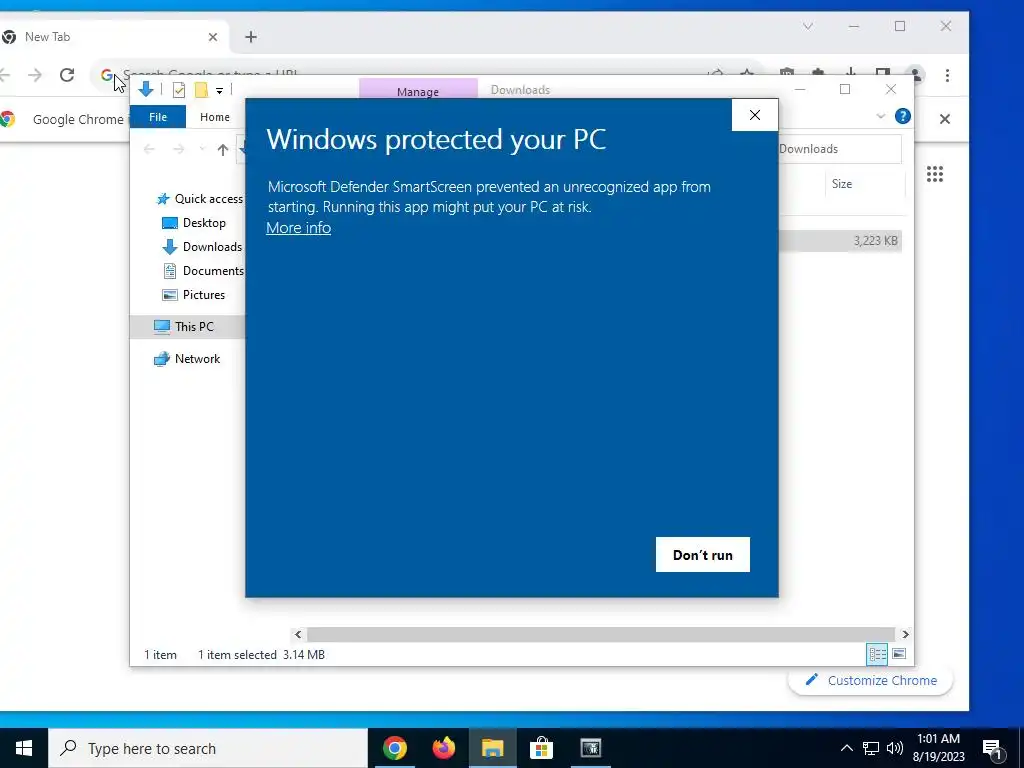Expand the File Explorer ribbon chevron

880,116
